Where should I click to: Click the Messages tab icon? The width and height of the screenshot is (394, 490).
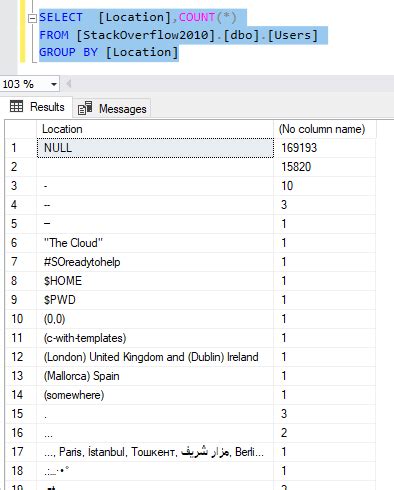(85, 108)
